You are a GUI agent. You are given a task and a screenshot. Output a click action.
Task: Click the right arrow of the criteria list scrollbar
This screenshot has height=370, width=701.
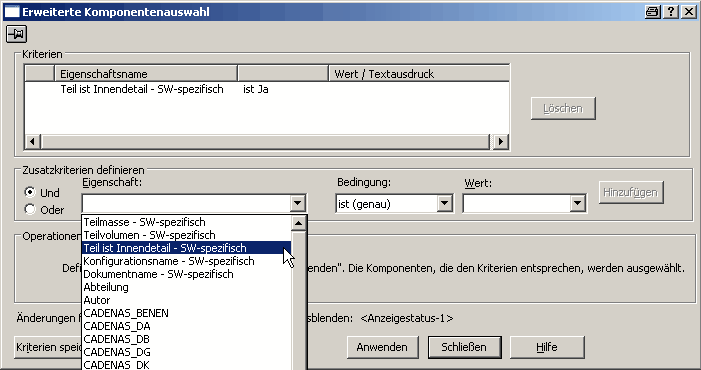500,142
